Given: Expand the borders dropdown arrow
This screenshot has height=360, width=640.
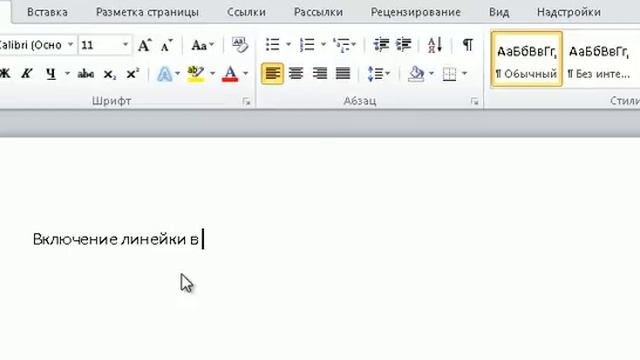Looking at the screenshot, I should [464, 73].
